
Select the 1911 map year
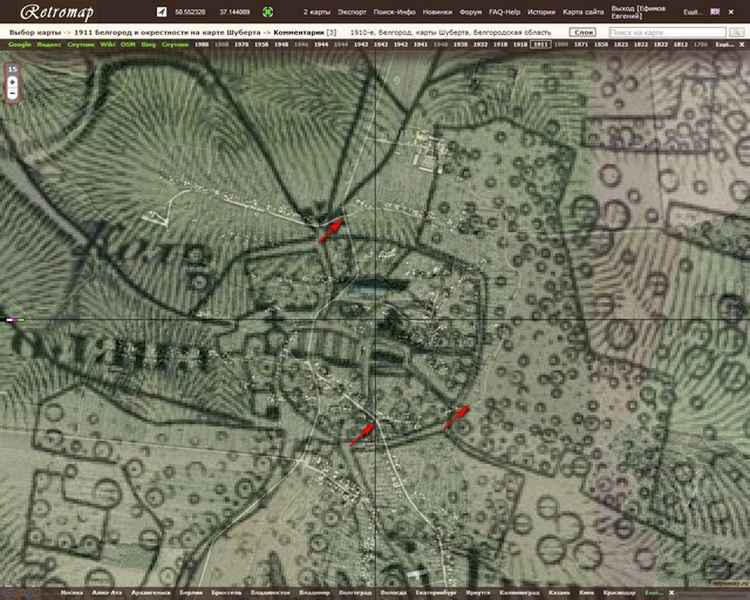[x=541, y=45]
